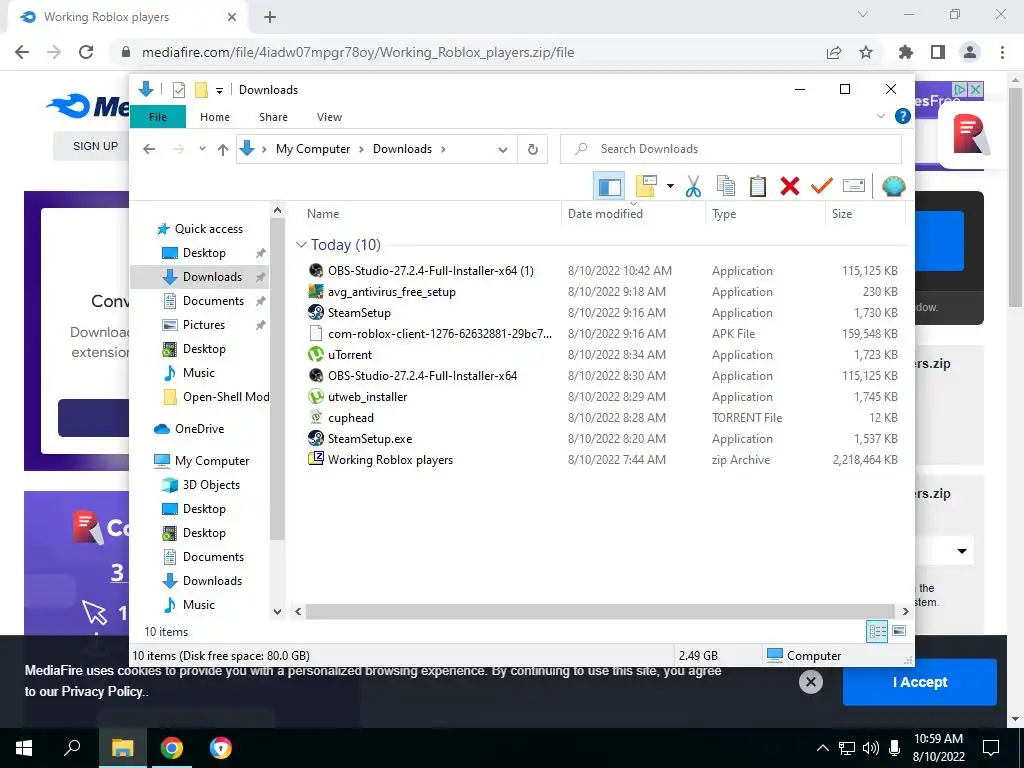The height and width of the screenshot is (768, 1024).
Task: Click the Search Downloads field
Action: pyautogui.click(x=731, y=149)
